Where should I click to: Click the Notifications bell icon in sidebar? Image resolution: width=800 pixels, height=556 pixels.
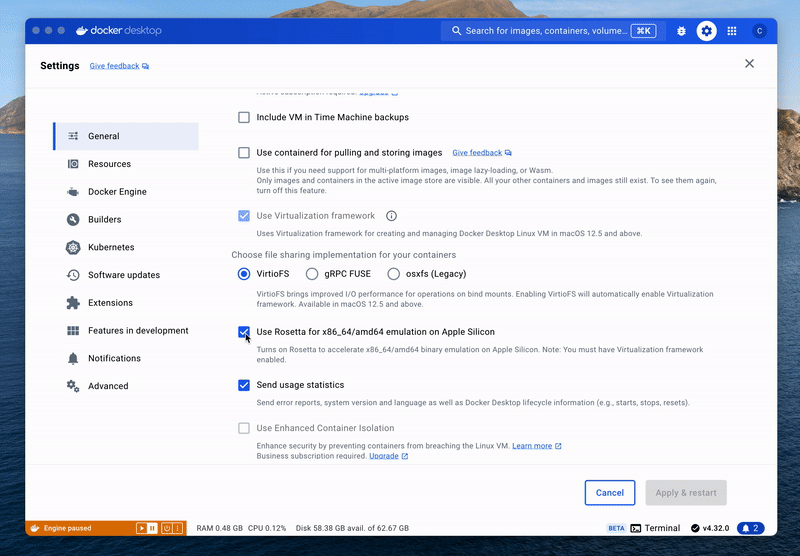pyautogui.click(x=73, y=359)
